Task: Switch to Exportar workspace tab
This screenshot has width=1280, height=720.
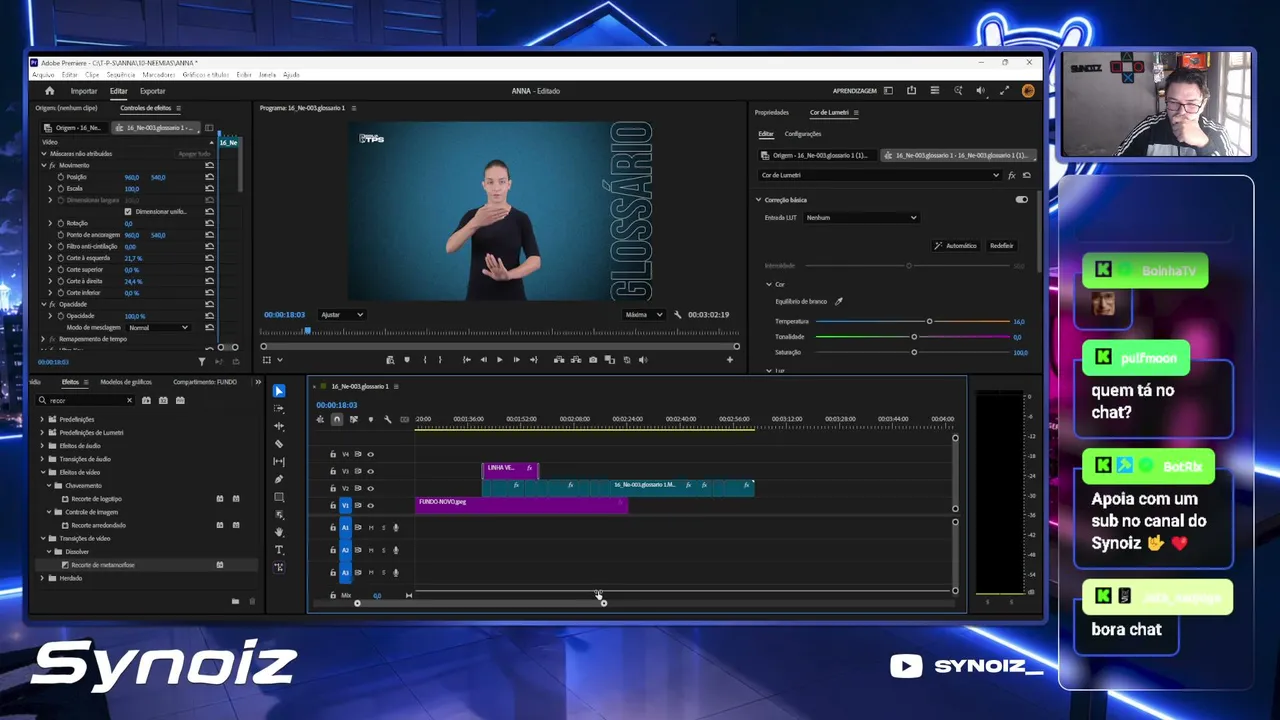Action: point(152,91)
